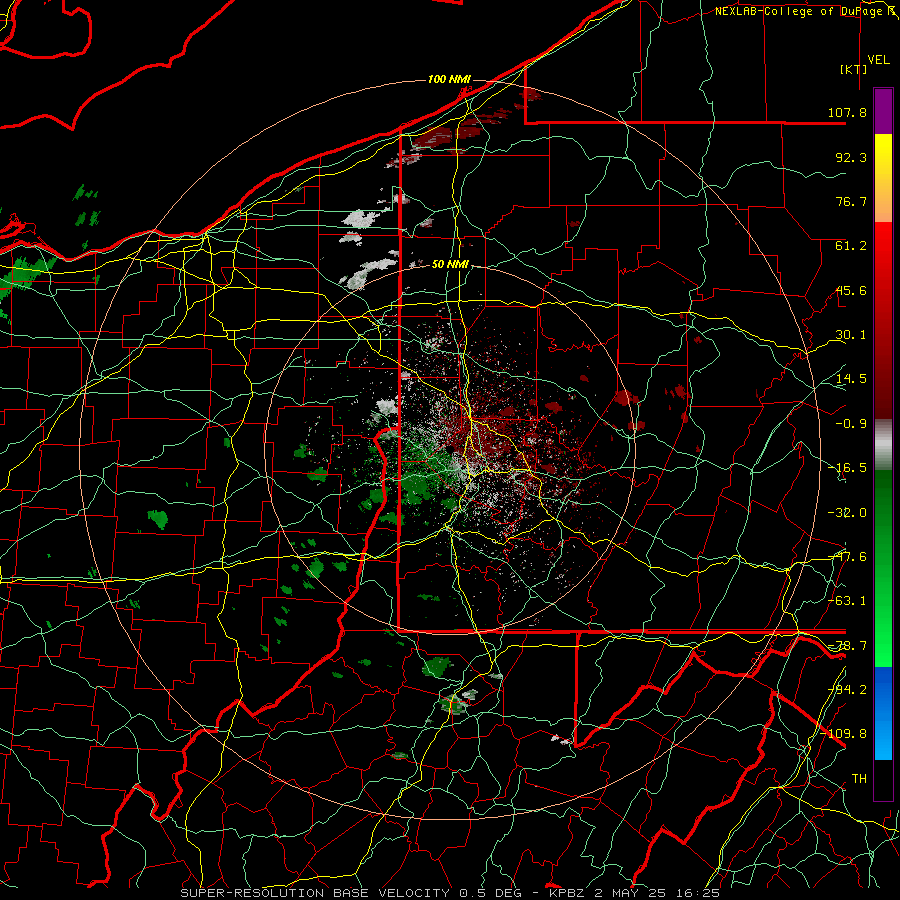Screen dimensions: 900x900
Task: Click the 30.1 legend value
Action: [851, 335]
